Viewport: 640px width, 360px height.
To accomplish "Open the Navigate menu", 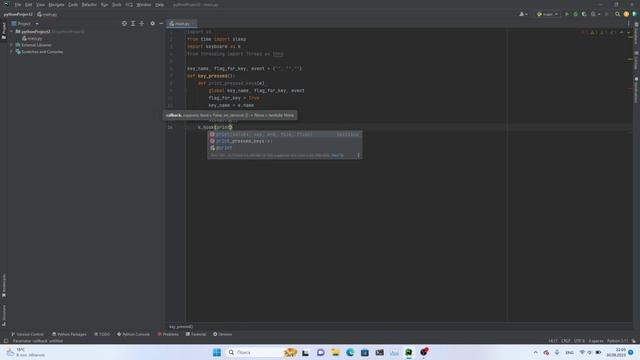I will tap(56, 5).
